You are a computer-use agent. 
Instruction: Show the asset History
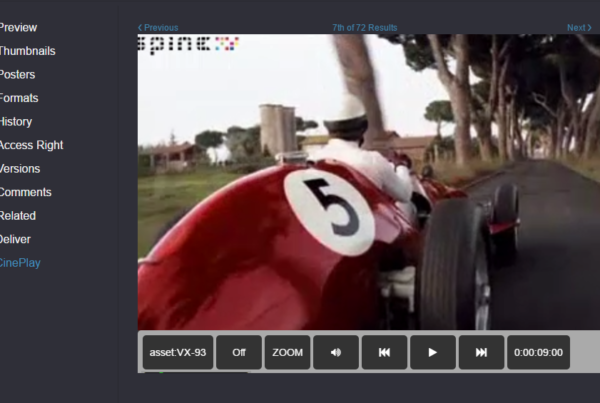pos(16,122)
